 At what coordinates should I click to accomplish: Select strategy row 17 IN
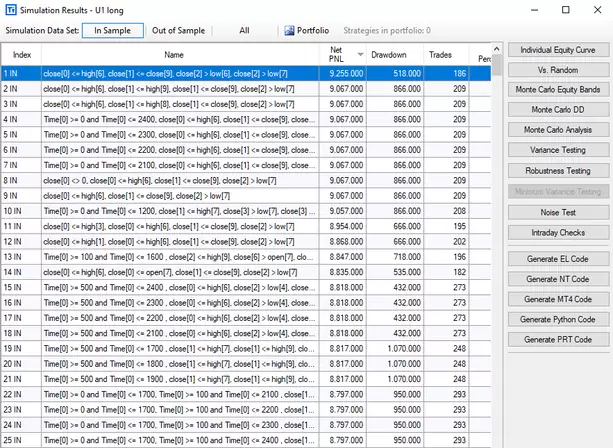point(246,318)
